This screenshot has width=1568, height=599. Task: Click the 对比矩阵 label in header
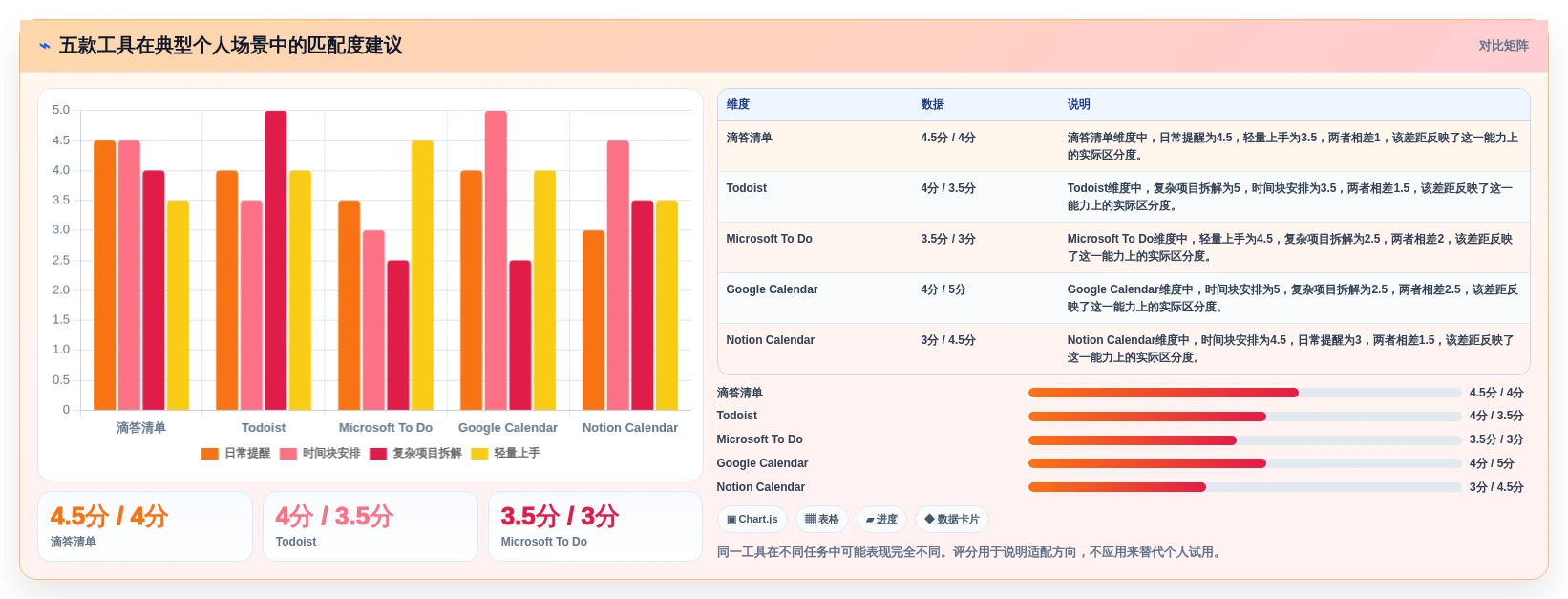[1503, 46]
